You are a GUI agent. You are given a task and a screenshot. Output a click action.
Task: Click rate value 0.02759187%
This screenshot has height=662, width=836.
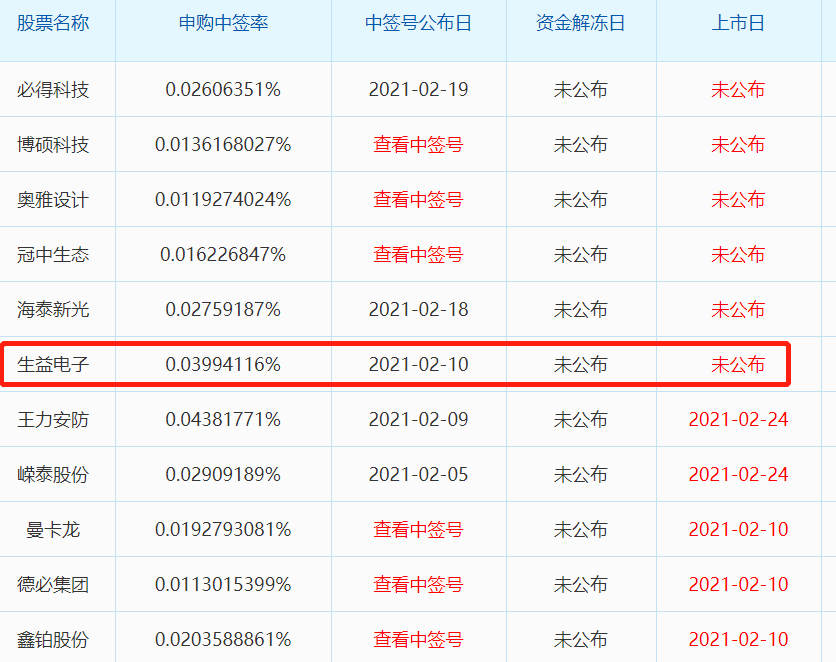(x=223, y=309)
